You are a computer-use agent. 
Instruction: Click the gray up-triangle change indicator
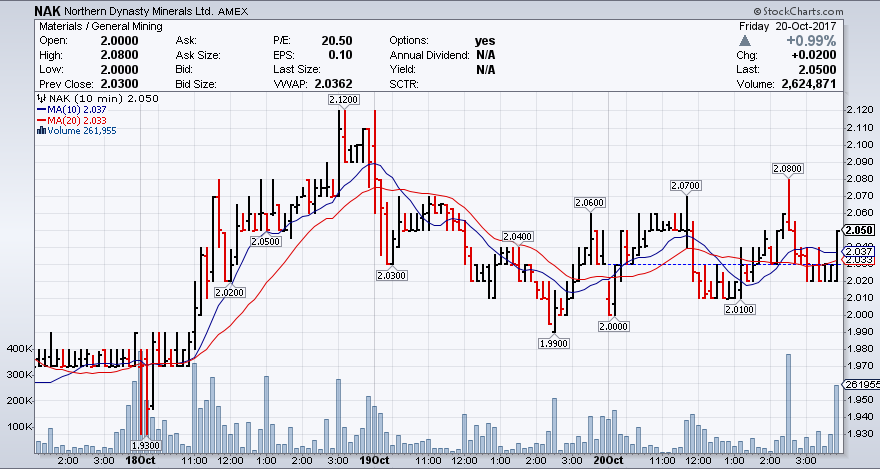pyautogui.click(x=744, y=41)
